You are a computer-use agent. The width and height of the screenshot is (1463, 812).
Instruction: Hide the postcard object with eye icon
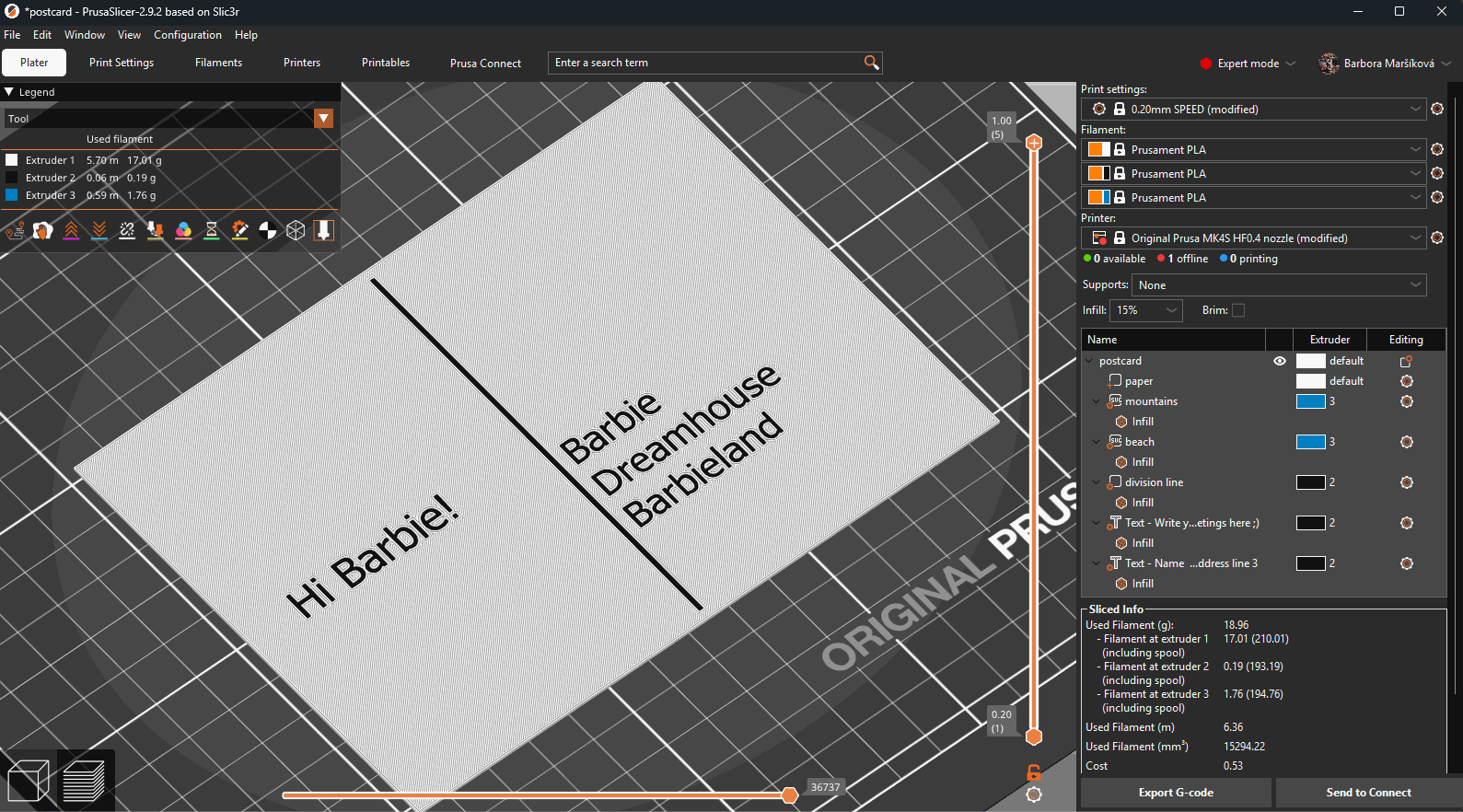click(1279, 361)
